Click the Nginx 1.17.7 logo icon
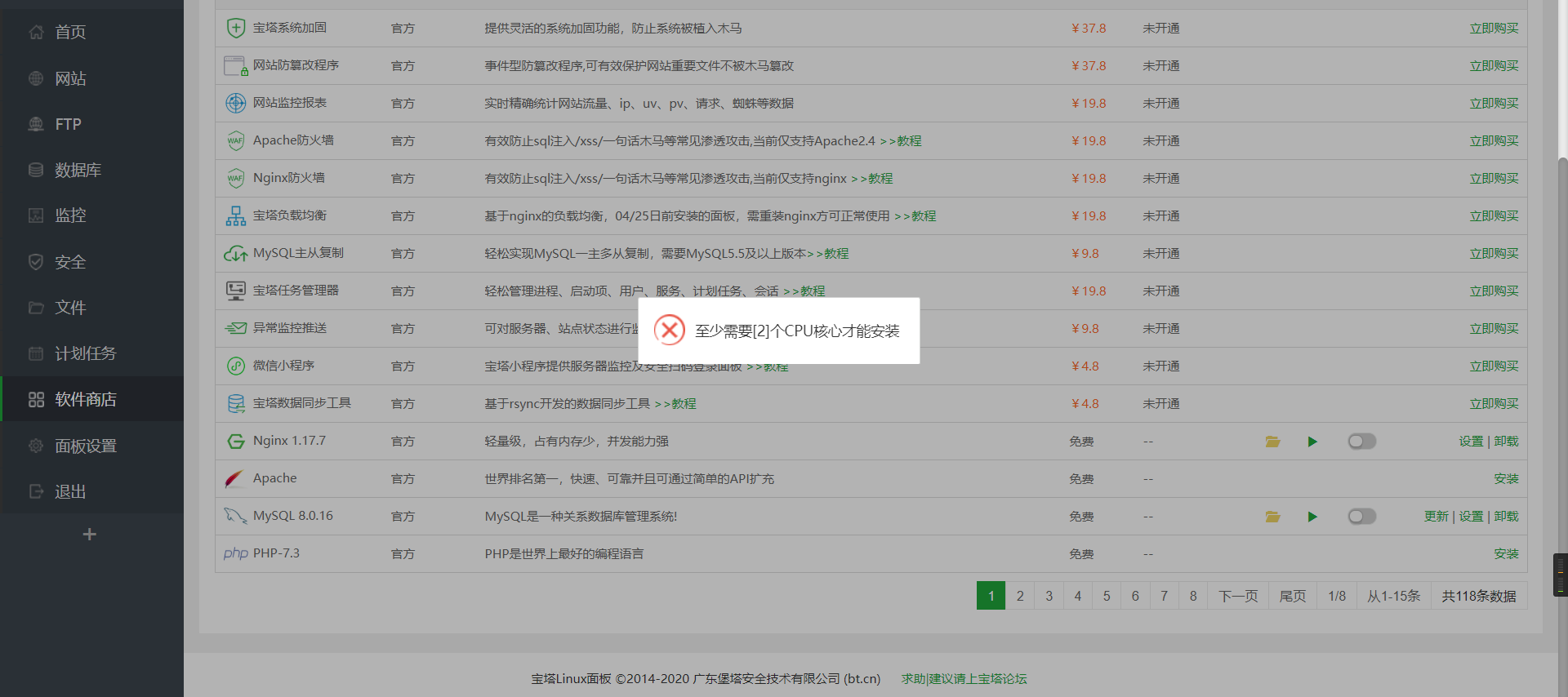Image resolution: width=1568 pixels, height=697 pixels. click(235, 442)
